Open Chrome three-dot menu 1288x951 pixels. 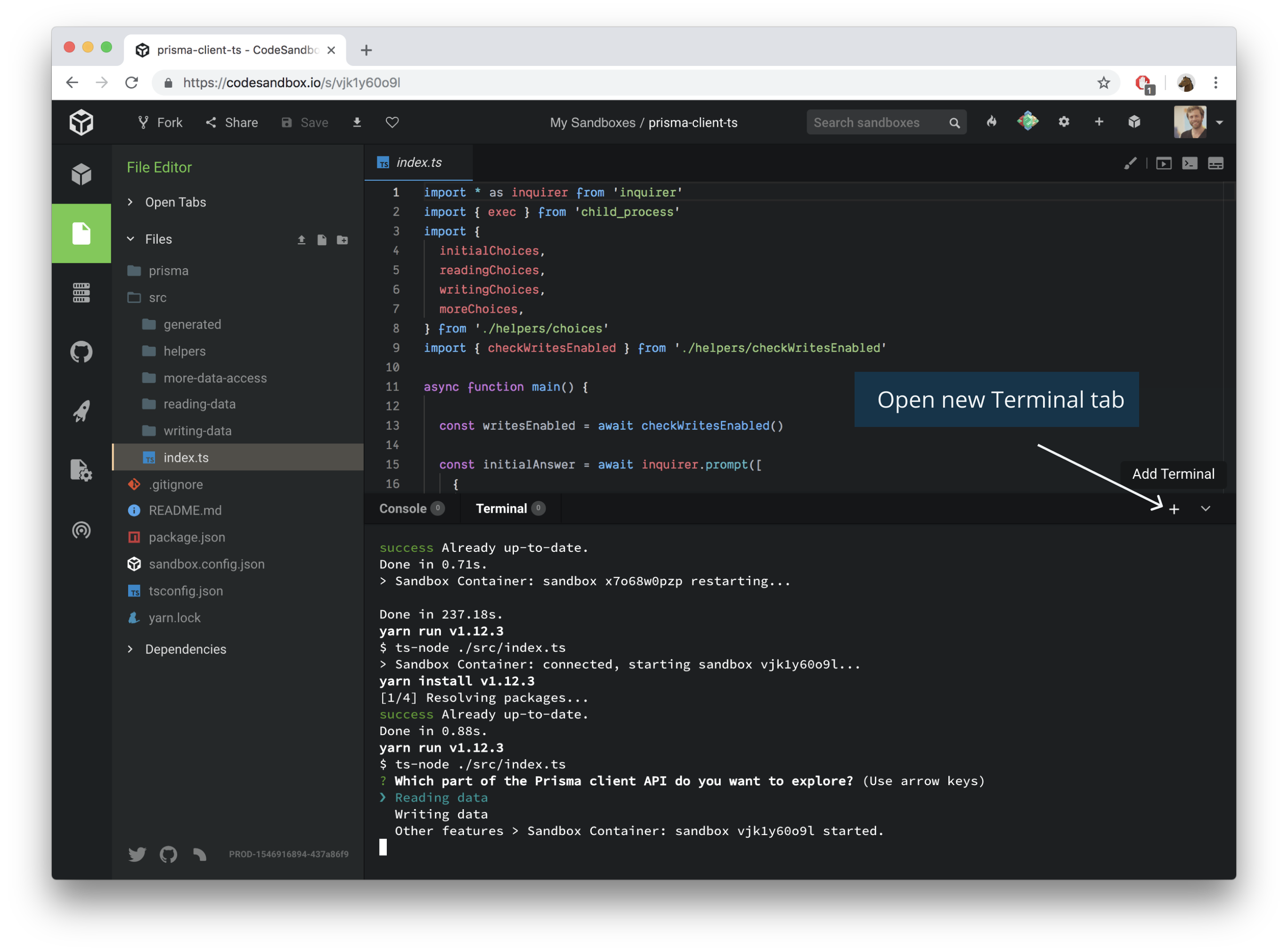1215,83
